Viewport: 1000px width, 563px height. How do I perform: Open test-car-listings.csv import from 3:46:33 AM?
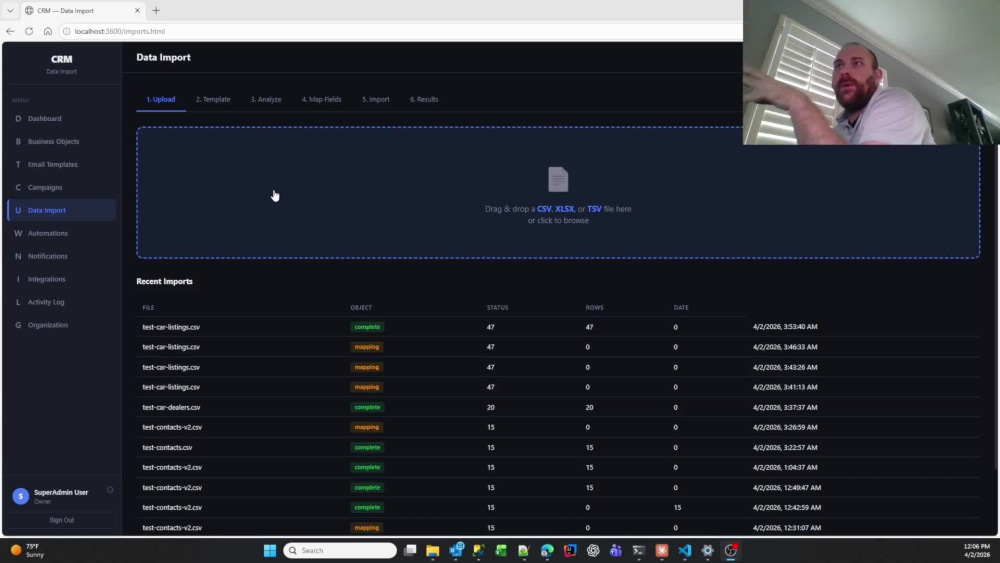click(x=171, y=347)
